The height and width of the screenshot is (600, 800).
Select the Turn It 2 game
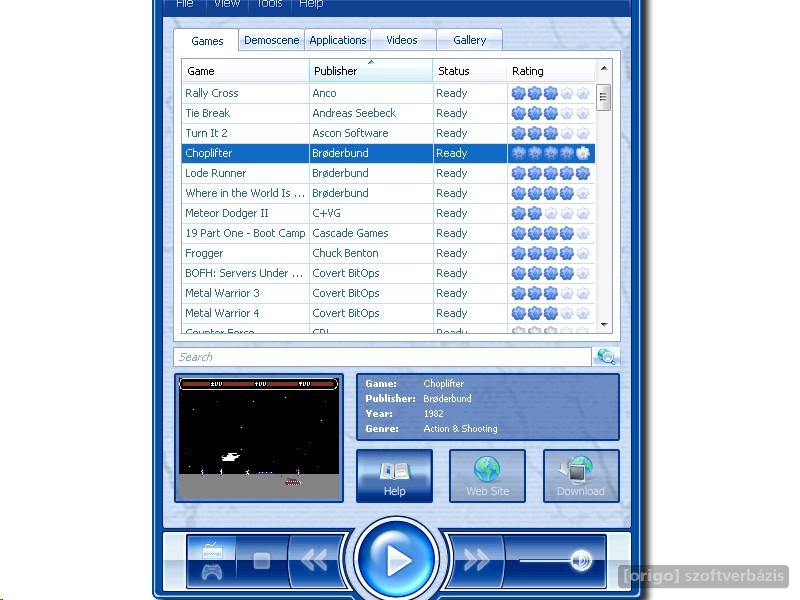click(388, 133)
